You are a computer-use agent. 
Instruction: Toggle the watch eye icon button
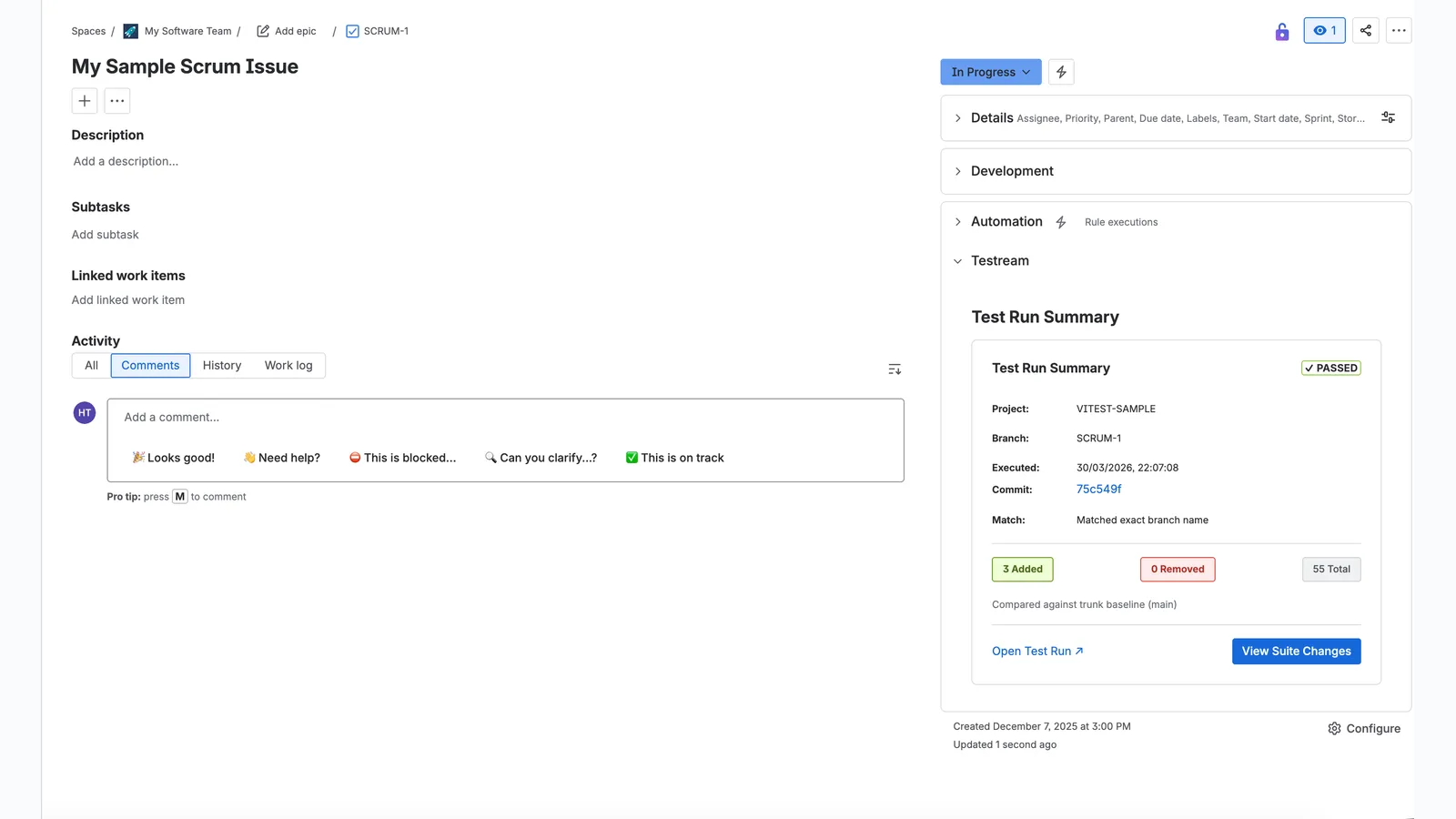(1324, 31)
